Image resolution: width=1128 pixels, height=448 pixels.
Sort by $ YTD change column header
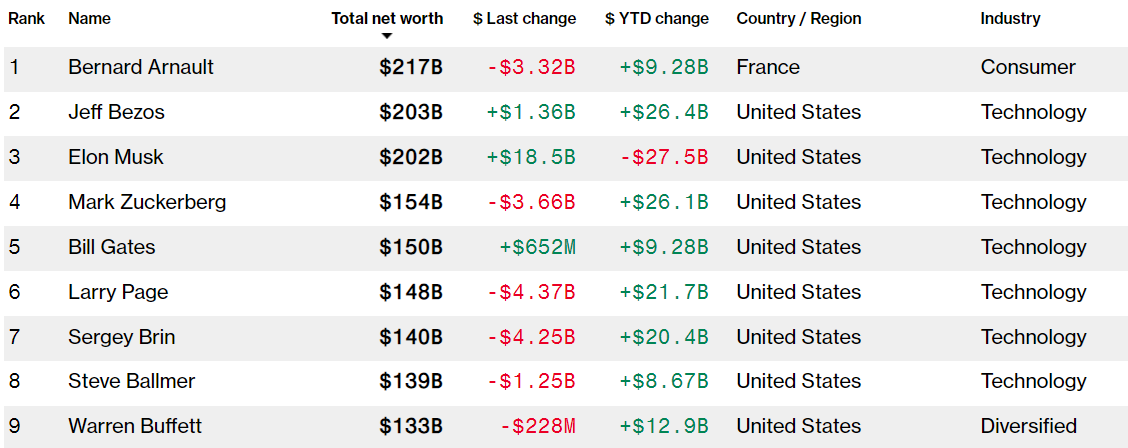tap(656, 18)
